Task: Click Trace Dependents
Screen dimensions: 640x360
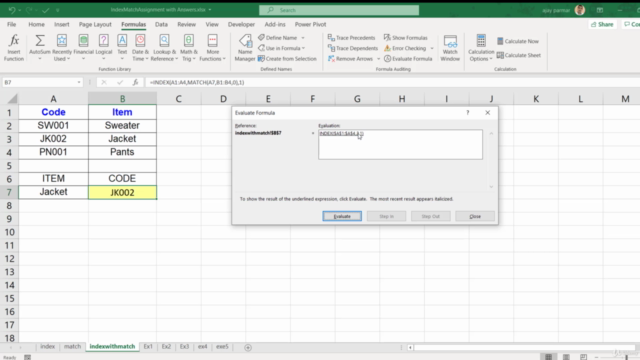Action: [353, 48]
